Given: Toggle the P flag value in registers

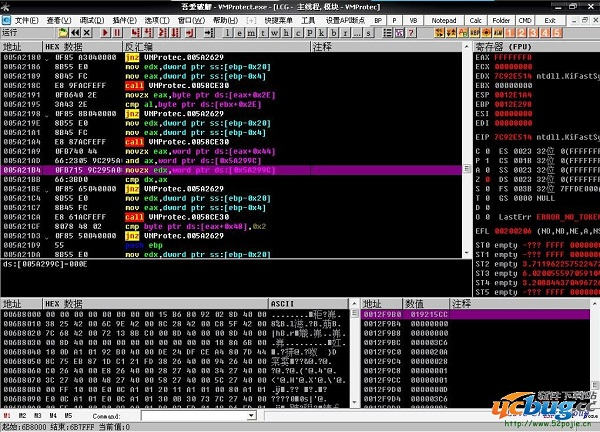Looking at the screenshot, I should coord(488,161).
